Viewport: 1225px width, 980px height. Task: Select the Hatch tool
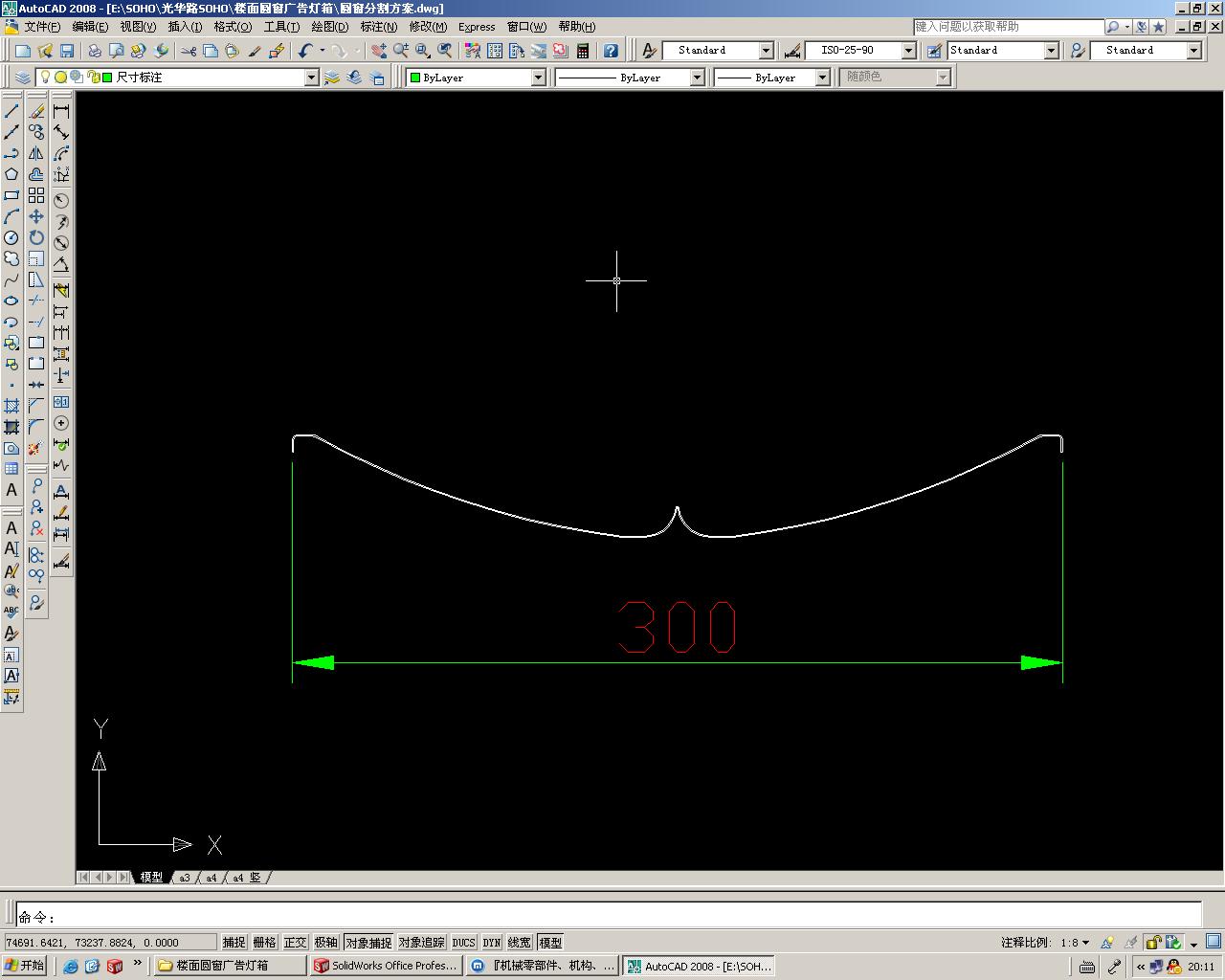pos(11,406)
